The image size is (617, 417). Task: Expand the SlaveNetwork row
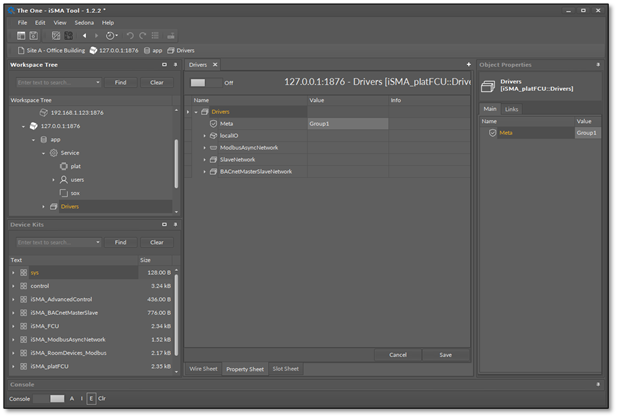coord(204,160)
